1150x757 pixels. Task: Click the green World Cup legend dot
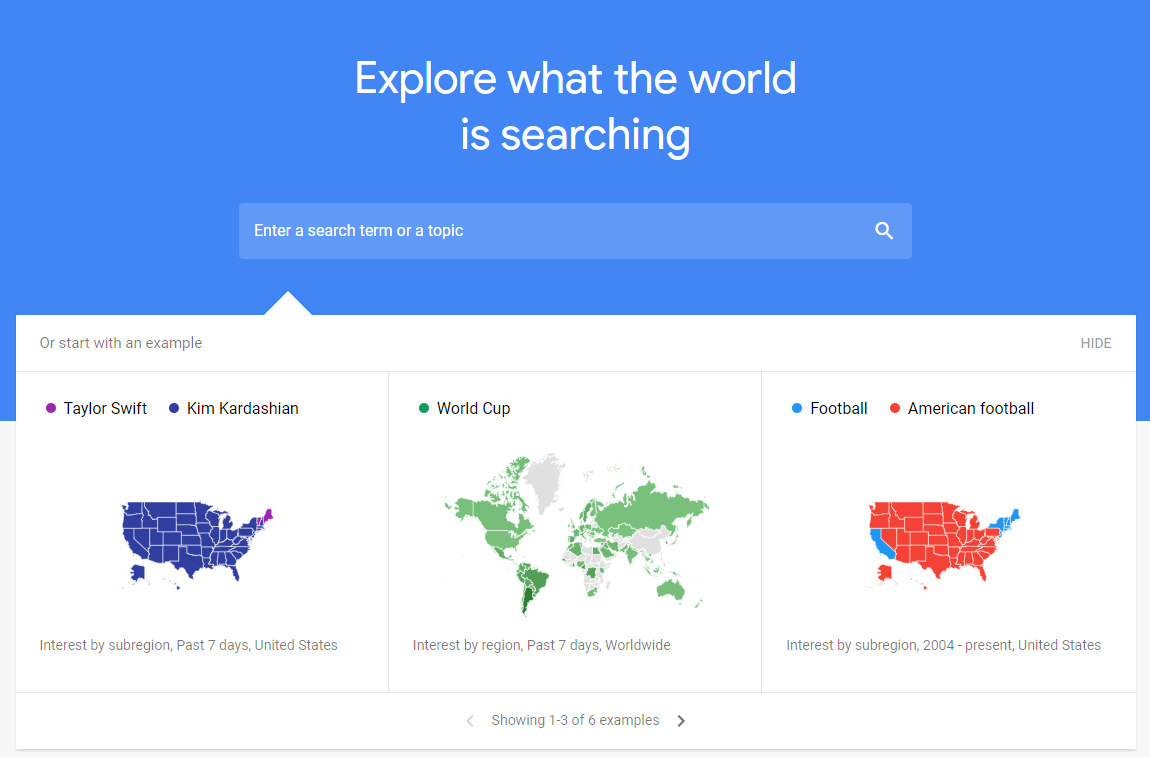pyautogui.click(x=424, y=409)
